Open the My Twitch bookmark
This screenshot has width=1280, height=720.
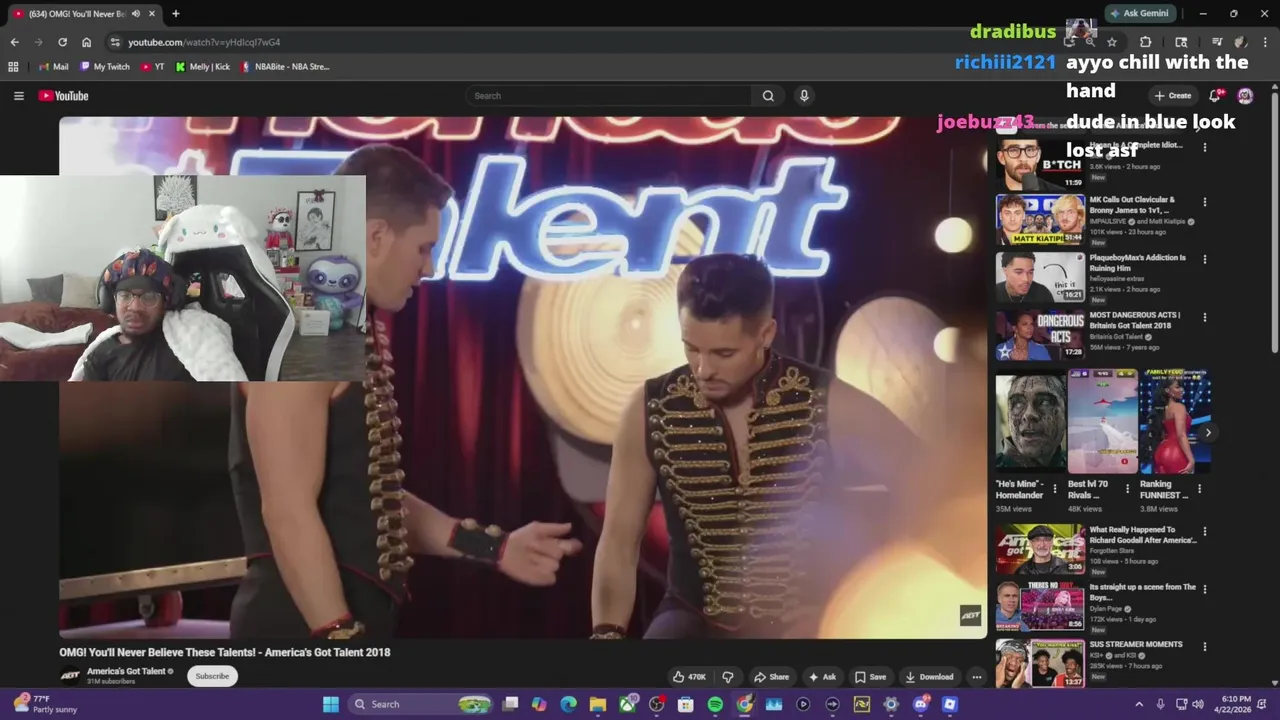tap(105, 67)
